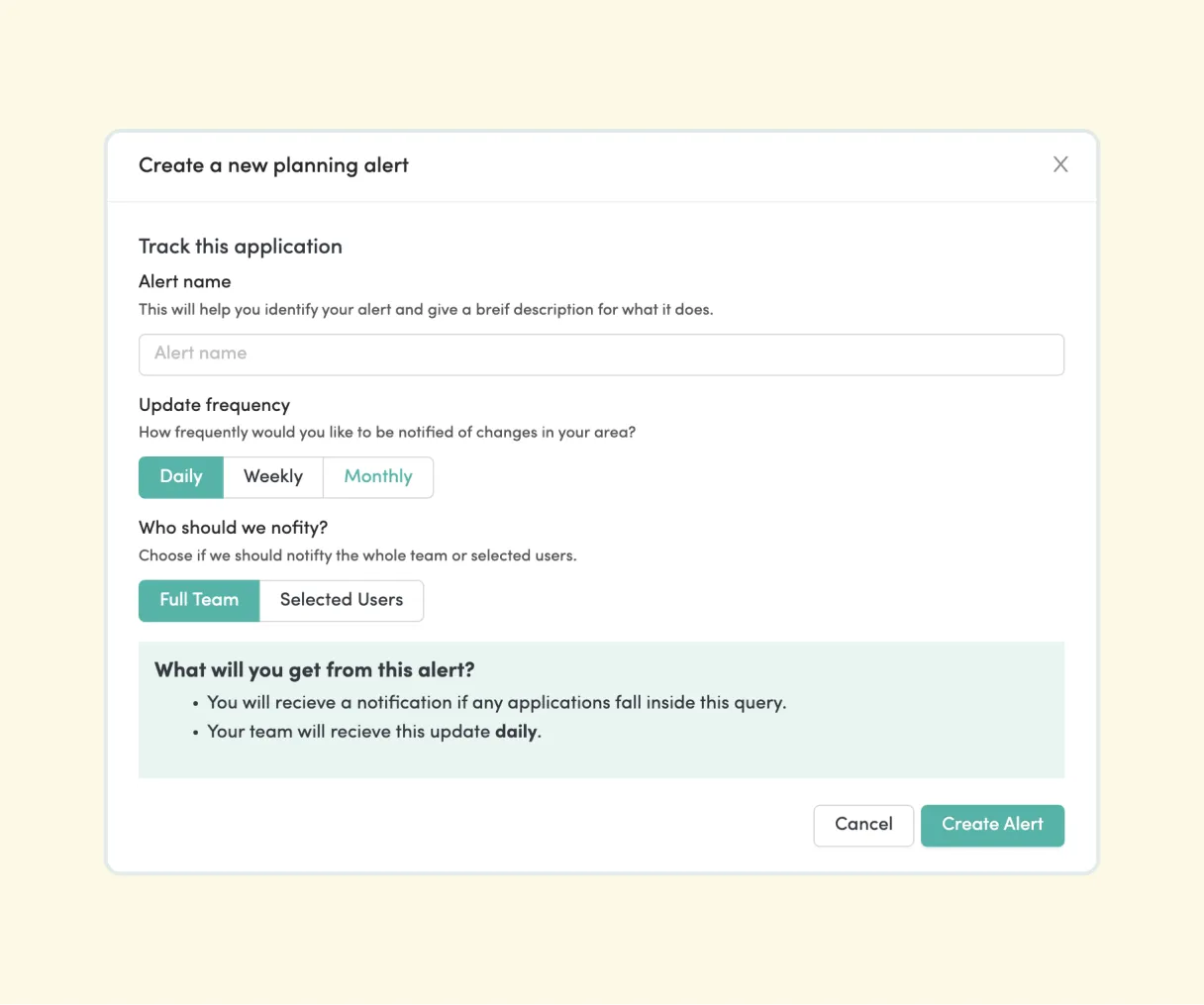Click into the Alert name input field
1204x1005 pixels.
pyautogui.click(x=601, y=354)
